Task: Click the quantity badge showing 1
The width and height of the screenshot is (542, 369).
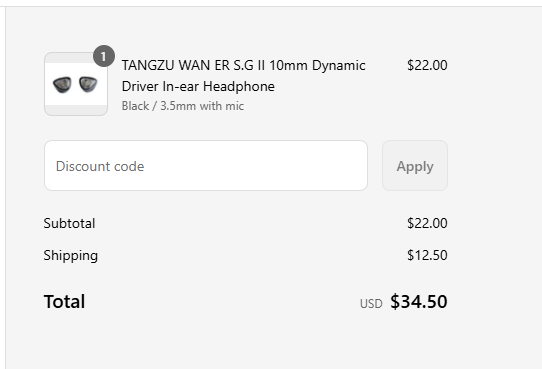Action: coord(104,56)
